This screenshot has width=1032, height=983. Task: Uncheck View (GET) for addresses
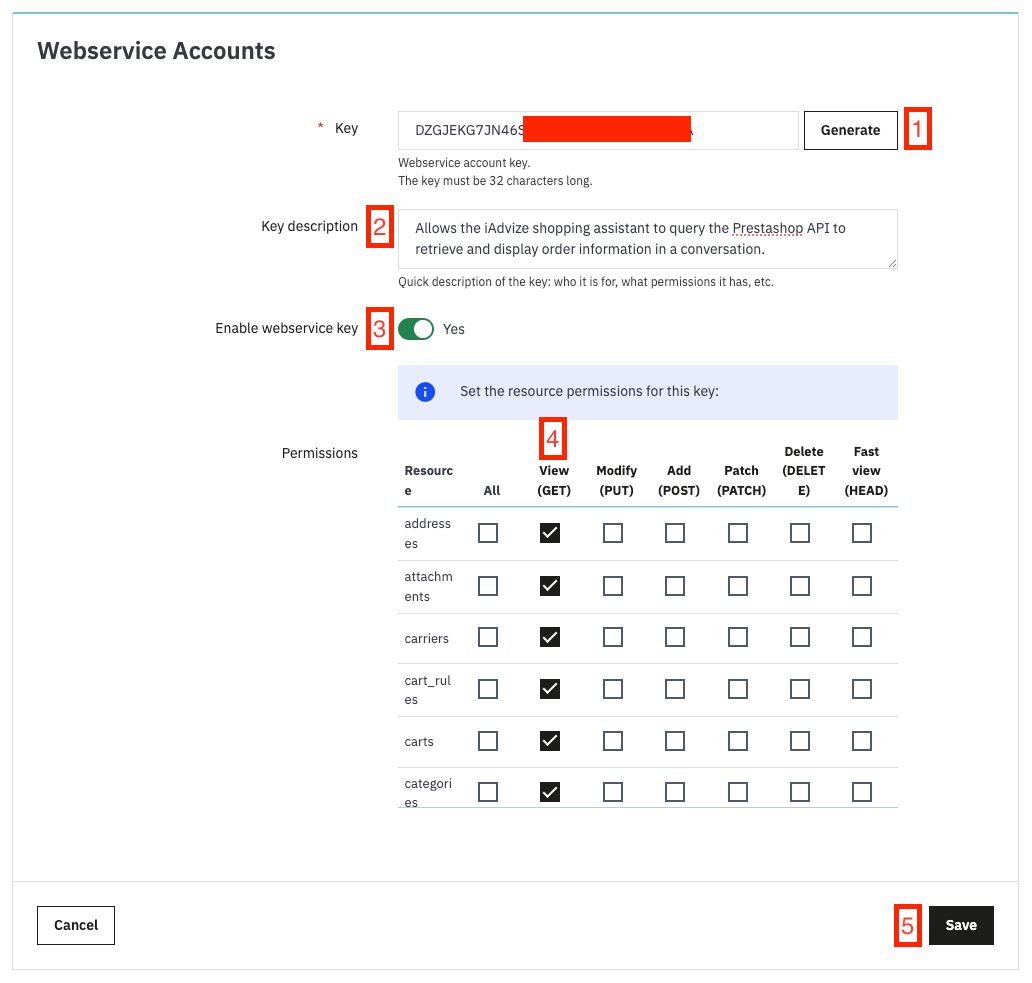point(550,533)
